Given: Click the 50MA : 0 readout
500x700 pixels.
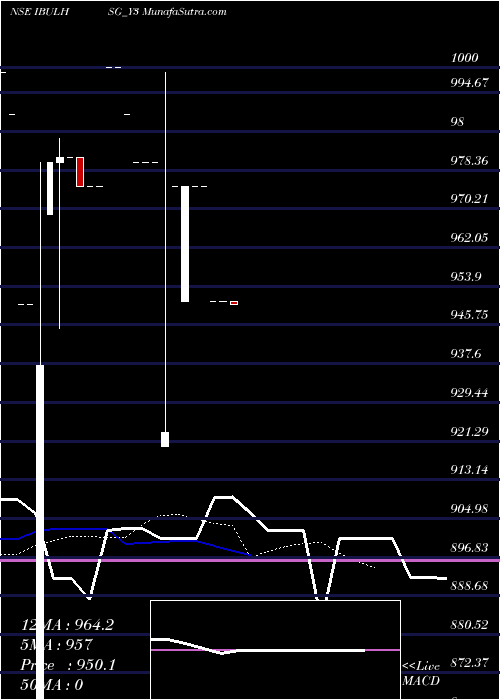Looking at the screenshot, I should coord(52,684).
